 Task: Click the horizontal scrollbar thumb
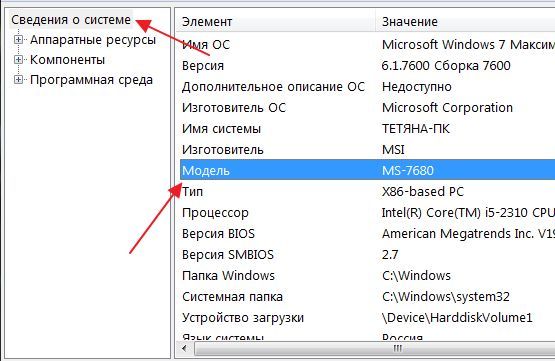pos(375,349)
